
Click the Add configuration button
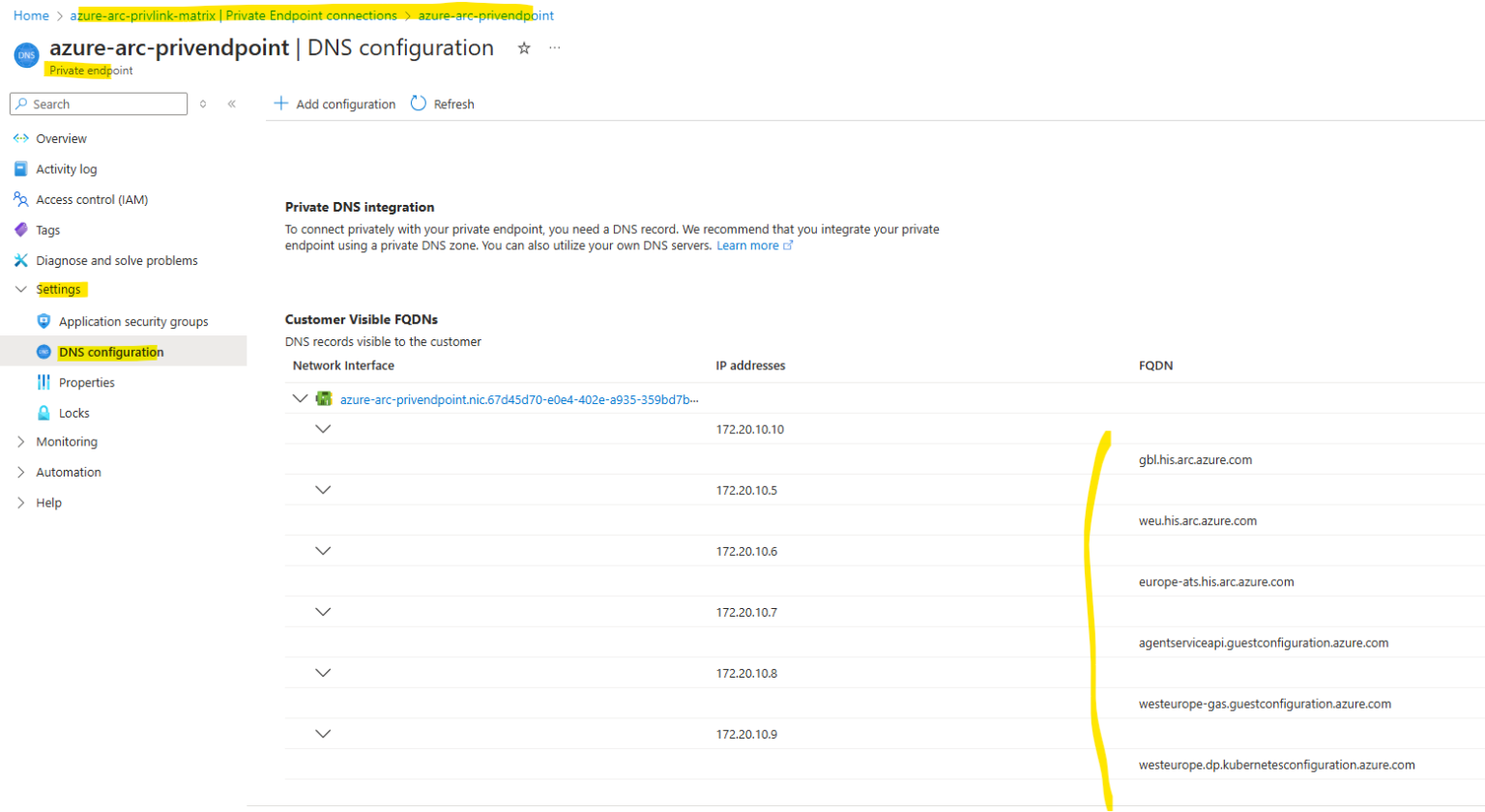[x=335, y=103]
